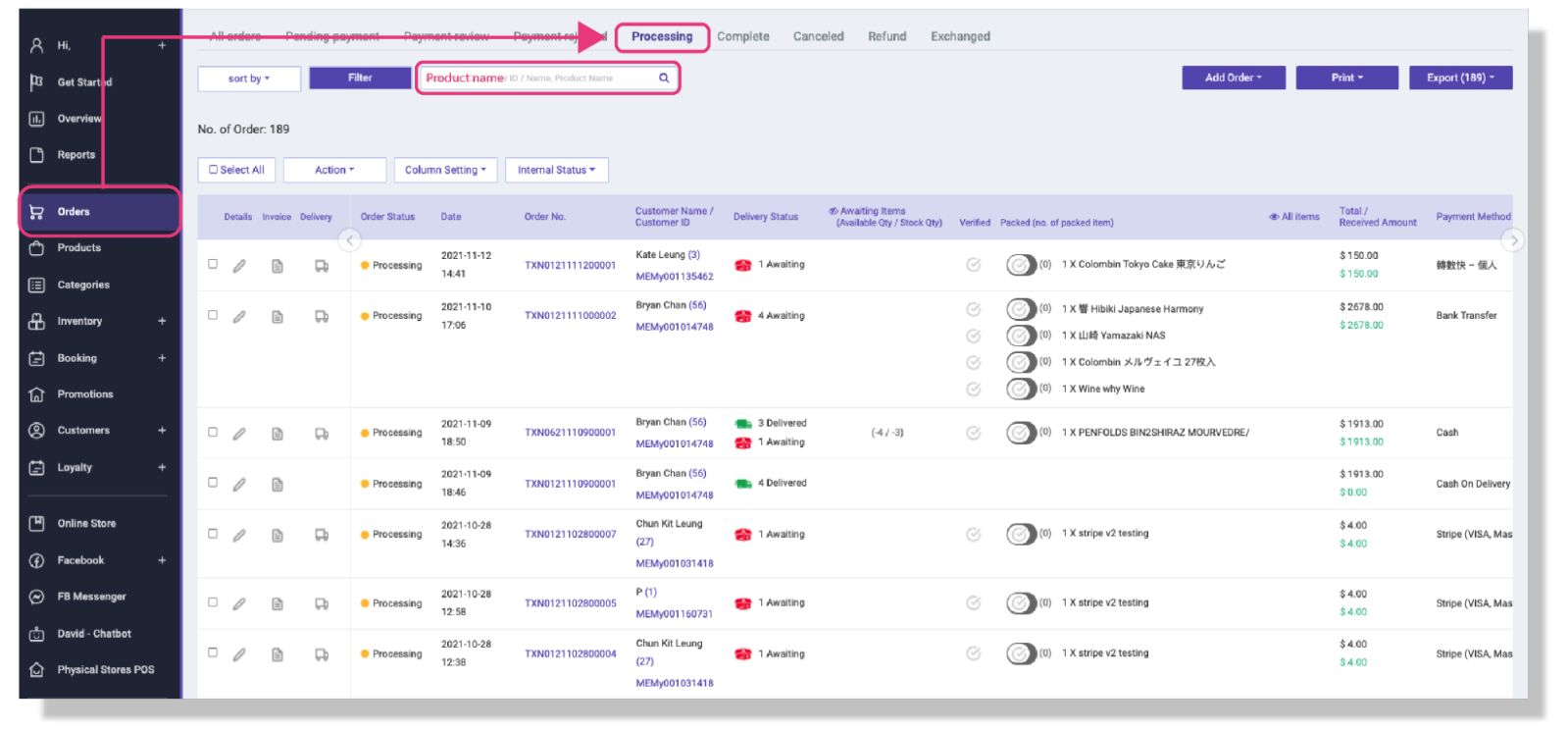Expand the Loyalty submenu plus
This screenshot has height=730, width=1568.
pyautogui.click(x=162, y=467)
